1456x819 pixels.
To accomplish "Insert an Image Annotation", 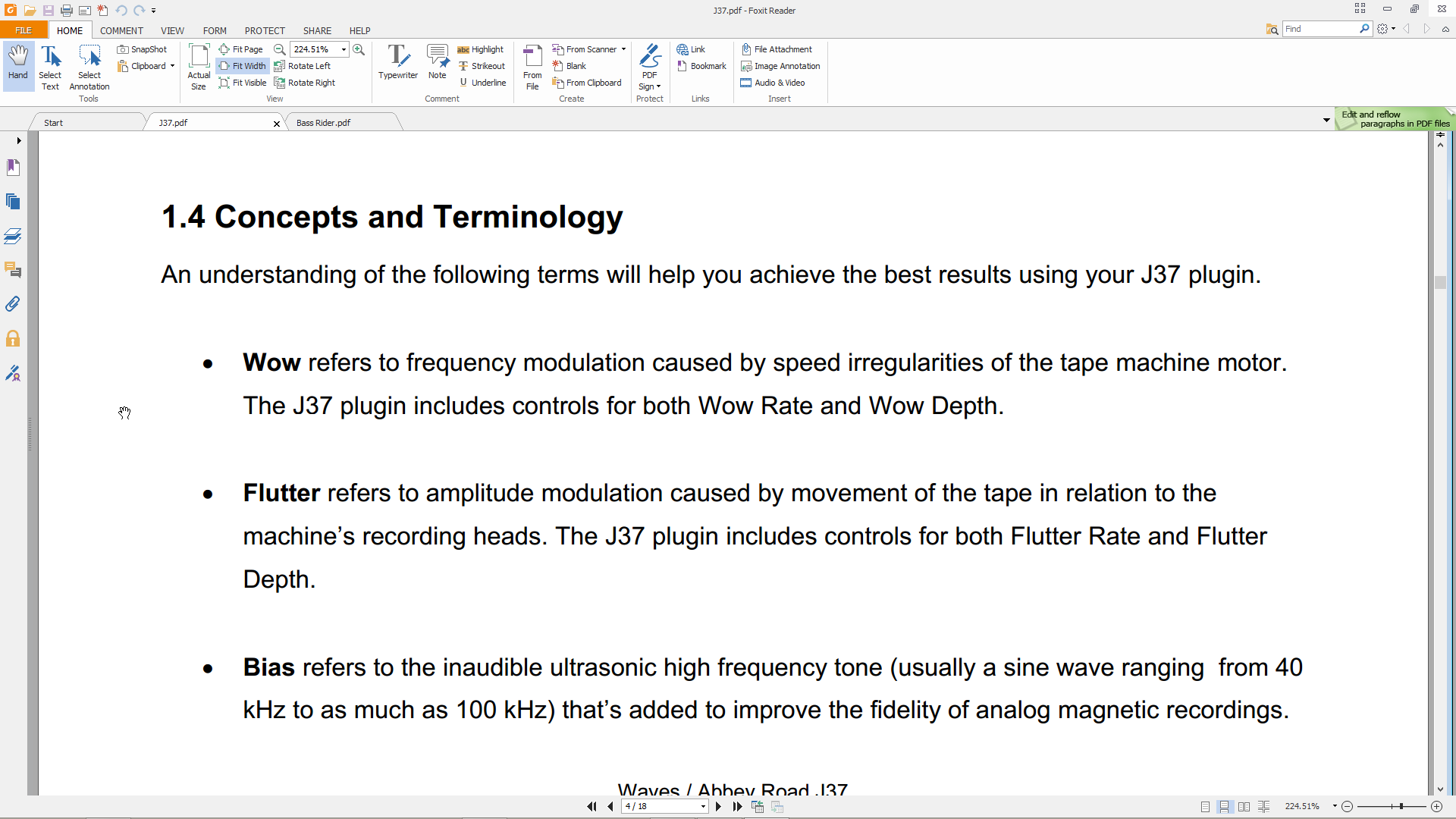I will [x=780, y=66].
